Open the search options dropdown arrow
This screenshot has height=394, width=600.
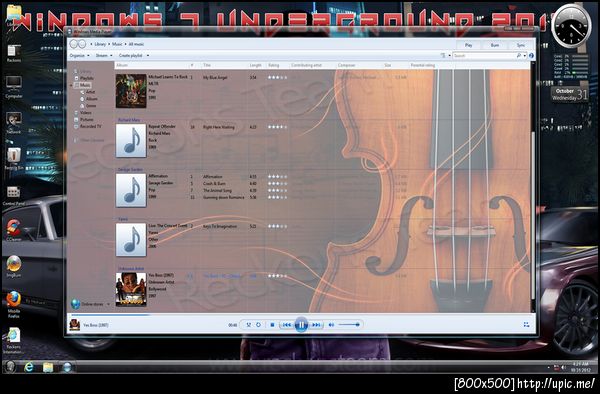(525, 56)
